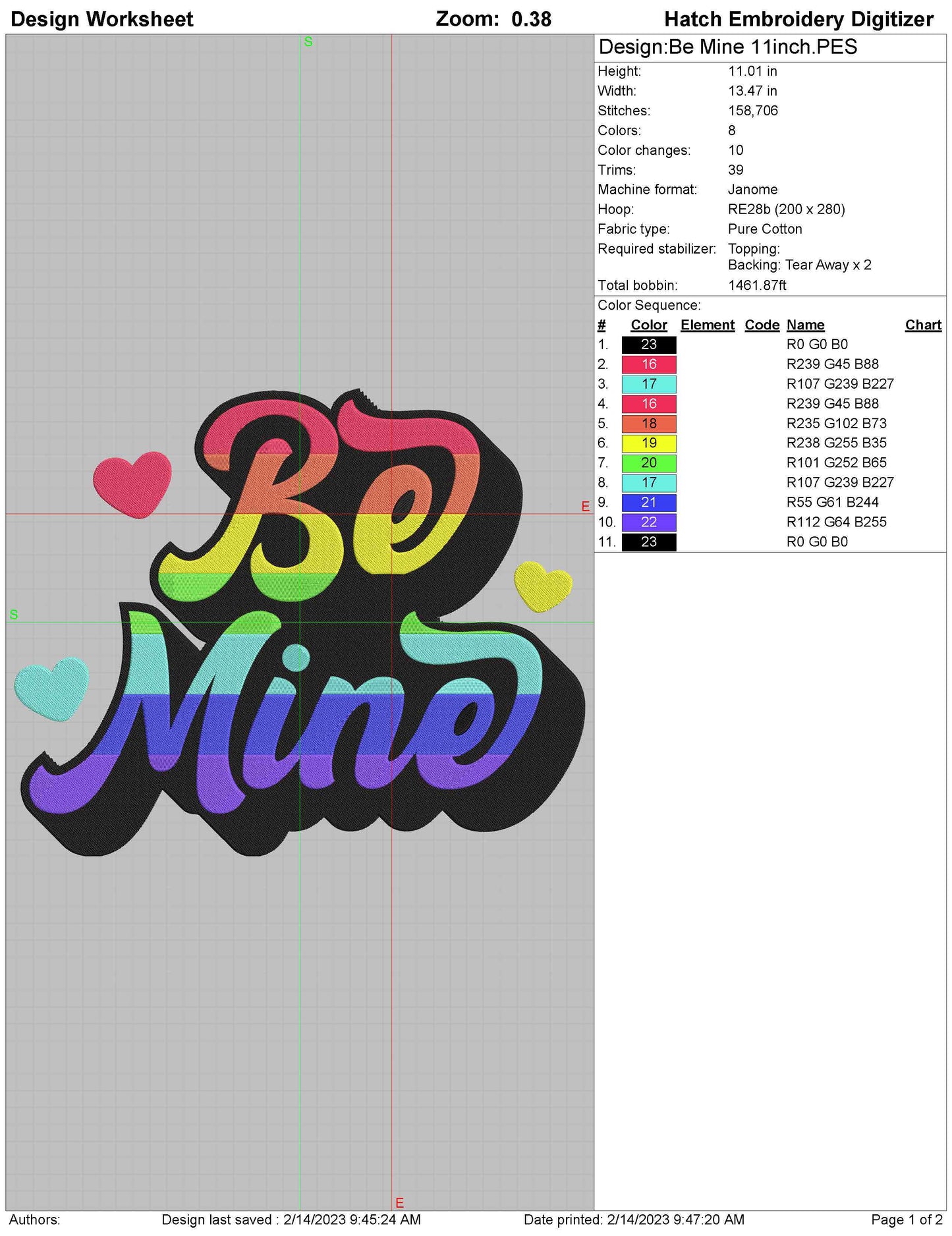
Task: Click the Element column header
Action: click(707, 325)
